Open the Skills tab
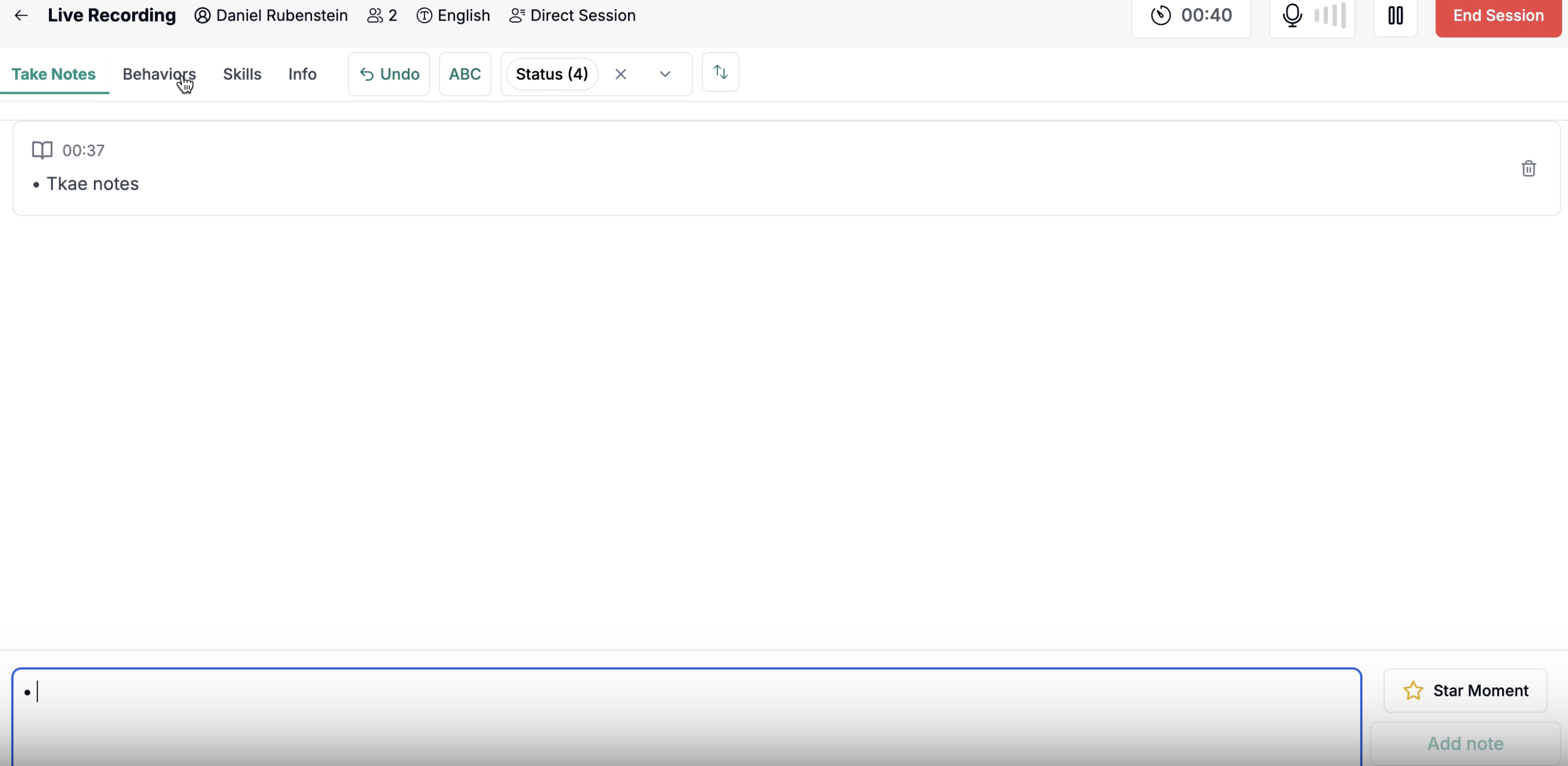 tap(242, 74)
